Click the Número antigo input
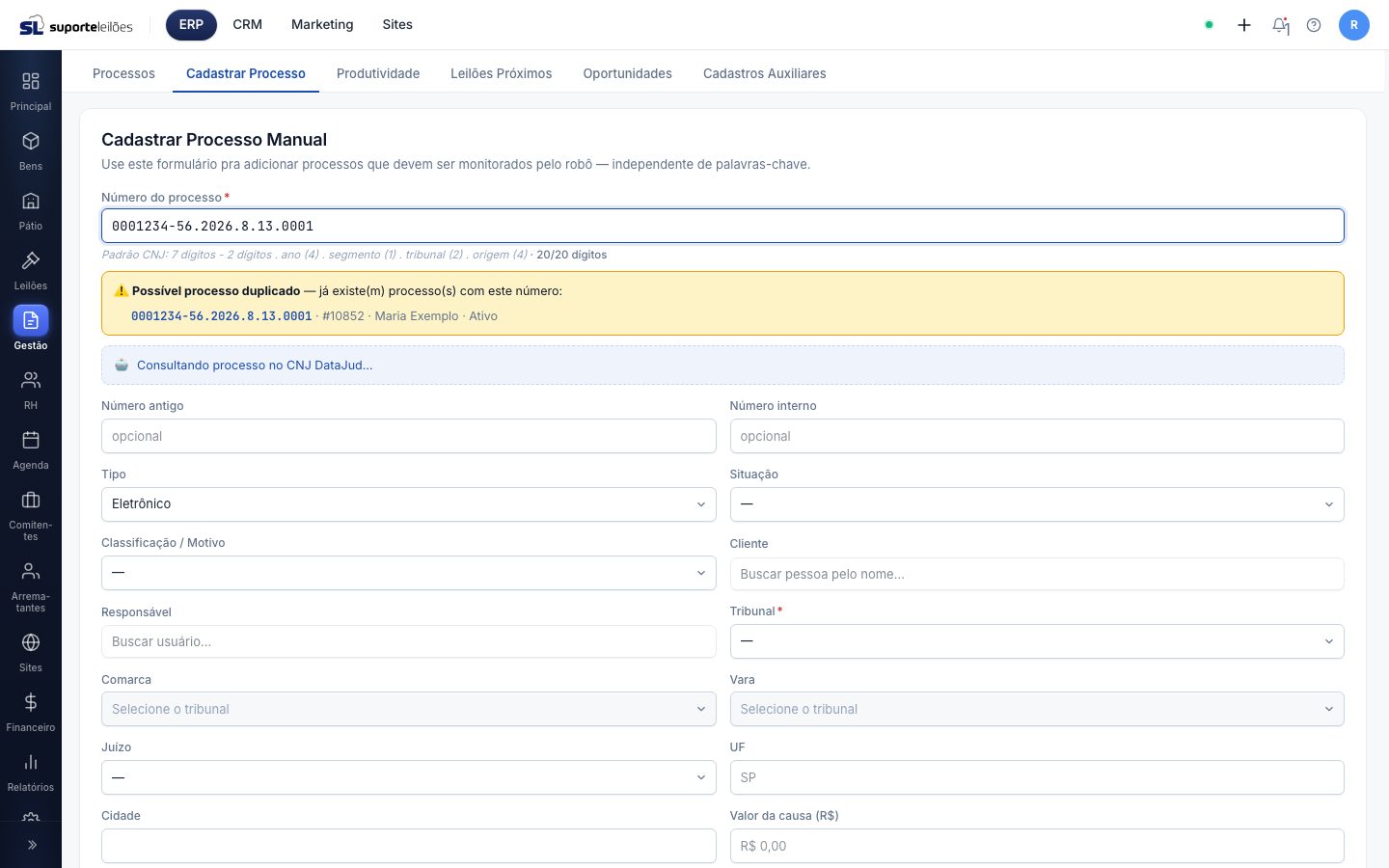Image resolution: width=1389 pixels, height=868 pixels. coord(409,436)
